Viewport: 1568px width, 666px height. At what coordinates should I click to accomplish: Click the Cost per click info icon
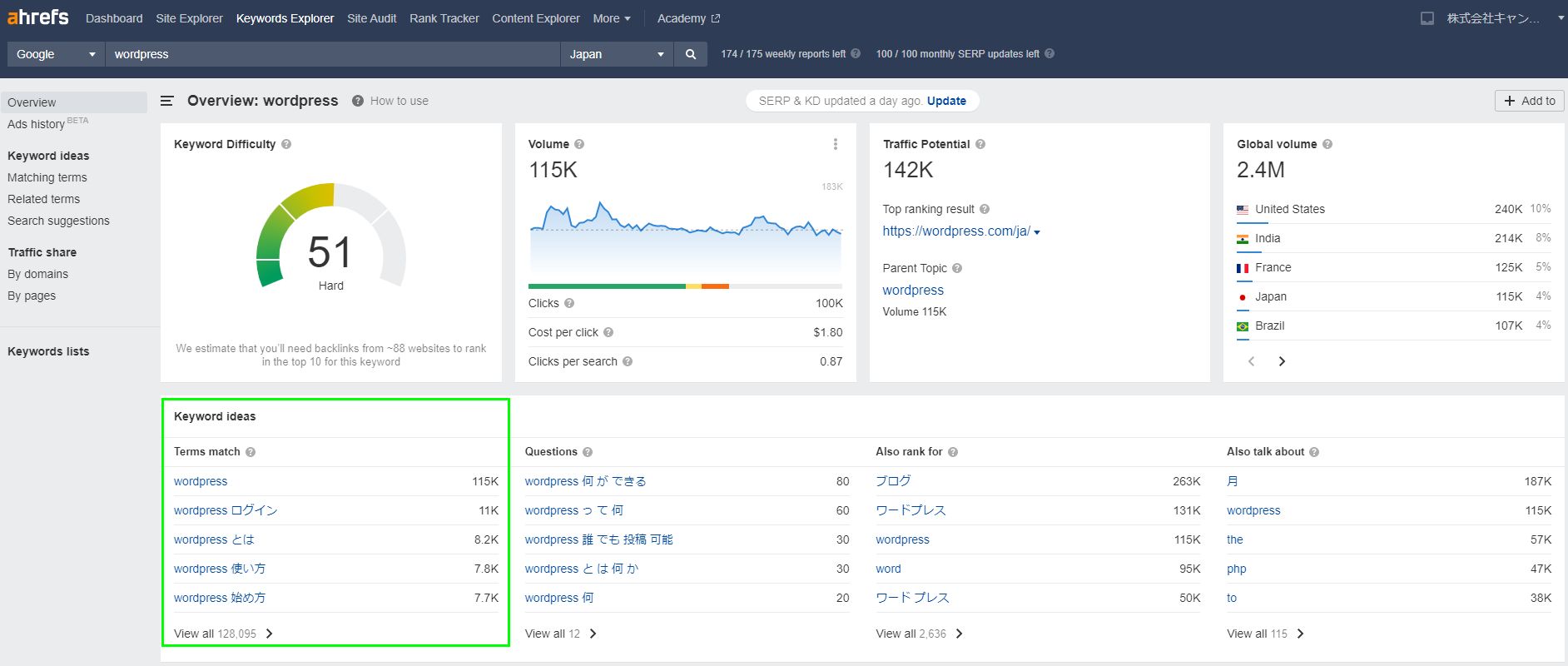click(x=608, y=332)
